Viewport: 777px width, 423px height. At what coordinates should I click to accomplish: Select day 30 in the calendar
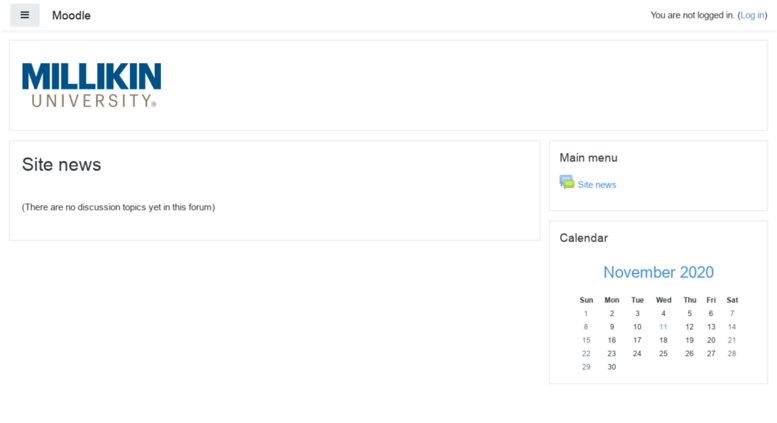coord(611,367)
